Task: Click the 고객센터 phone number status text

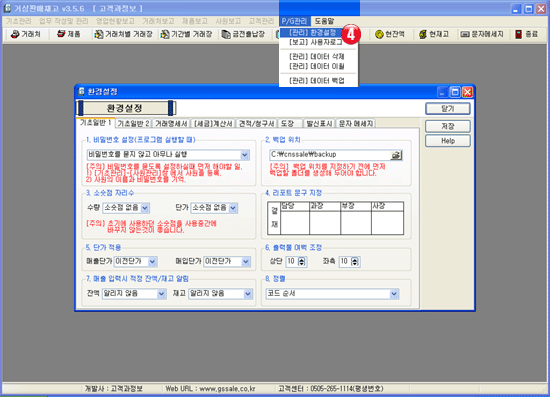Action: [x=330, y=389]
